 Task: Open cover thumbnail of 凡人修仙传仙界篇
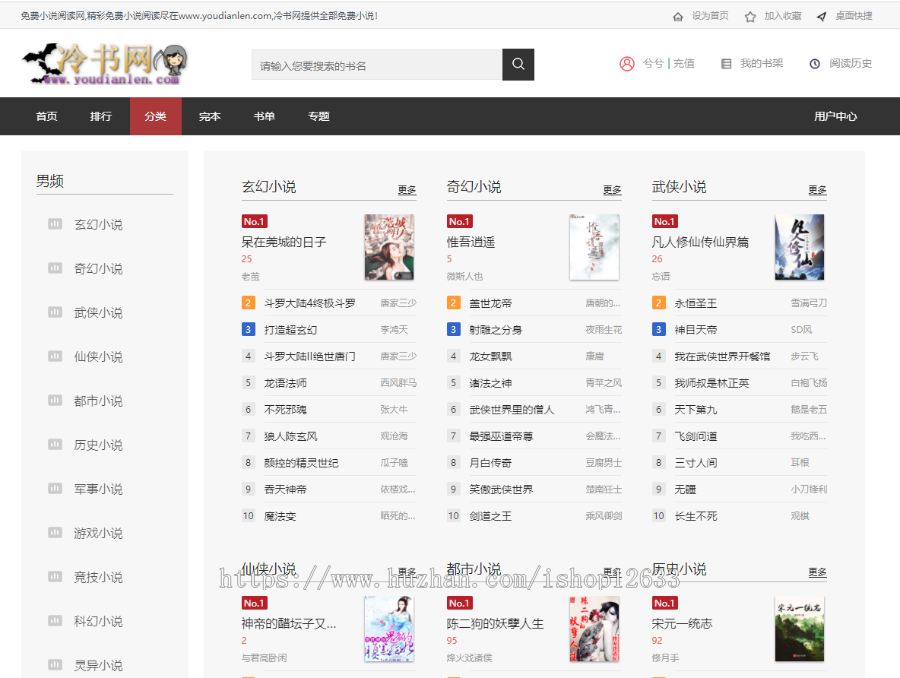pyautogui.click(x=799, y=247)
